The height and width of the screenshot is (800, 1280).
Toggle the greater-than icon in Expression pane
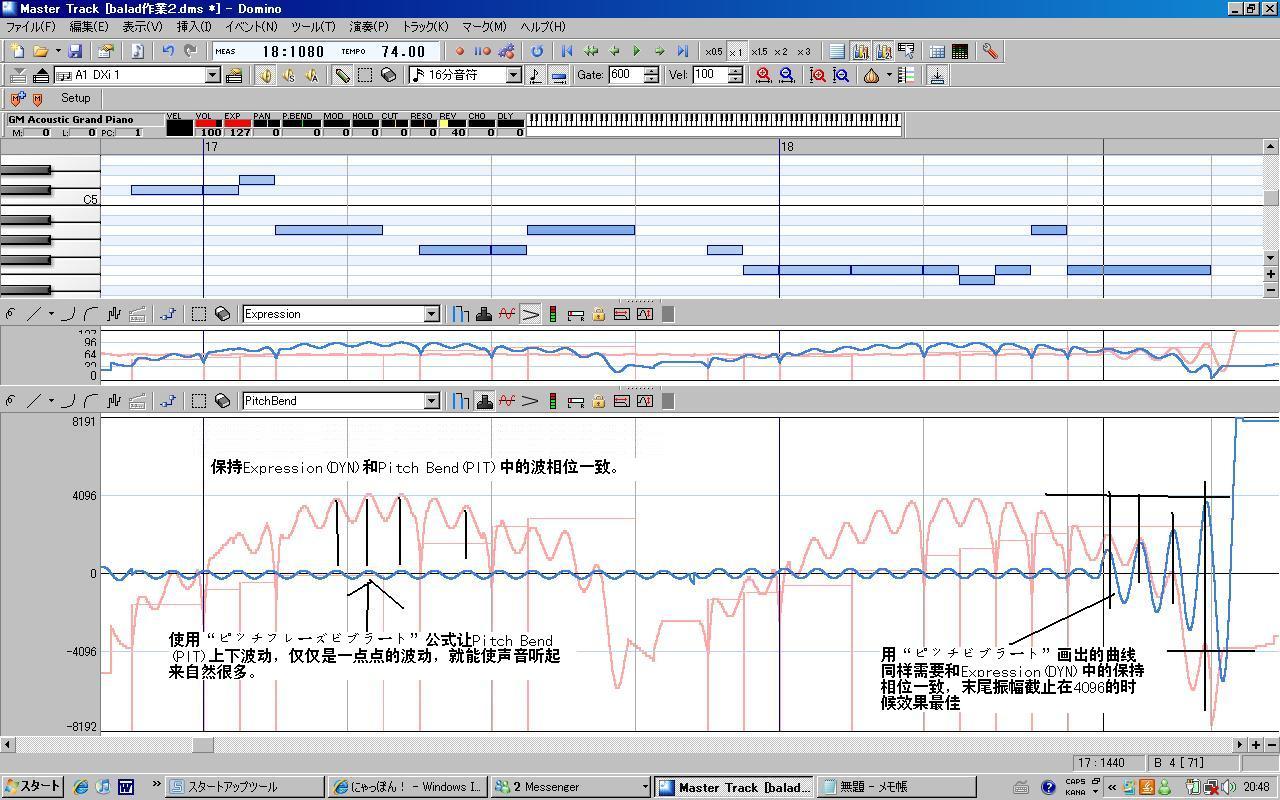click(530, 314)
